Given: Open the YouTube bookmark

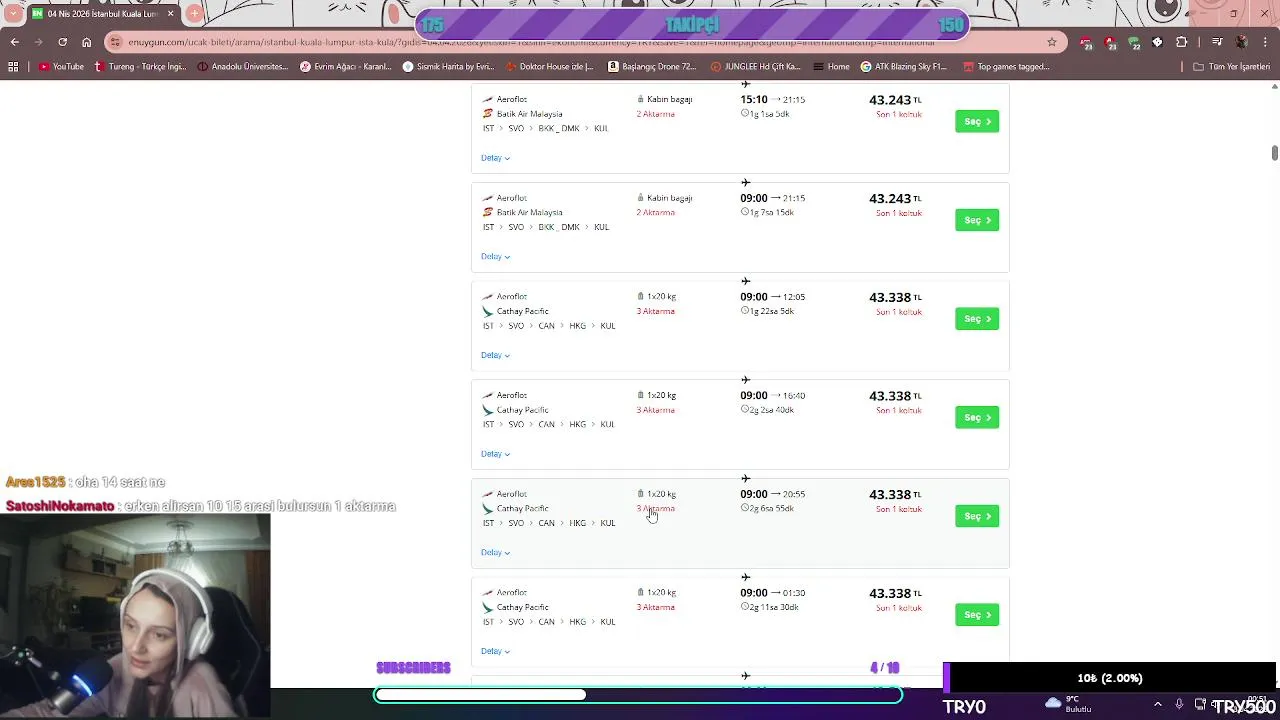Looking at the screenshot, I should (x=61, y=67).
